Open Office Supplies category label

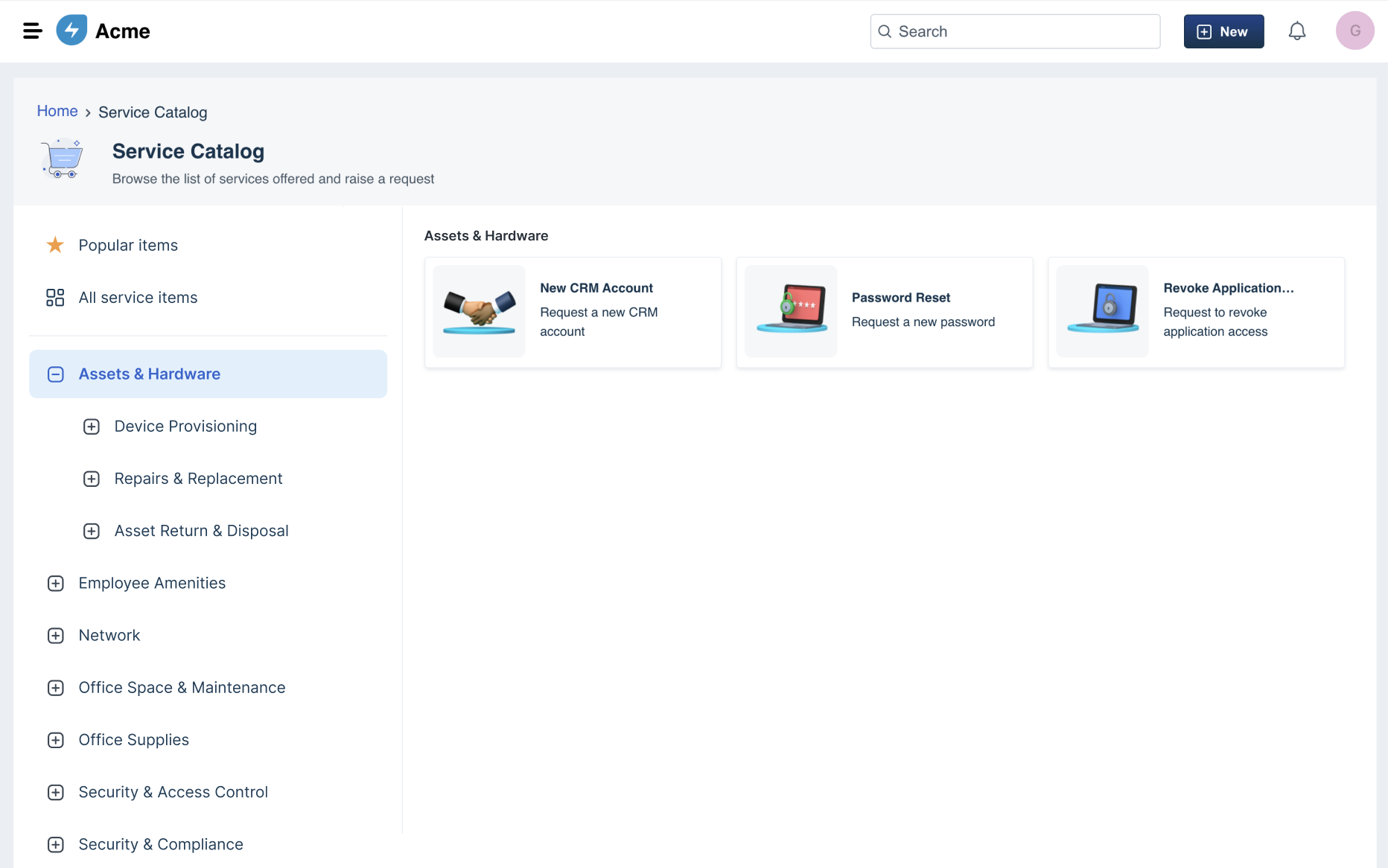134,740
